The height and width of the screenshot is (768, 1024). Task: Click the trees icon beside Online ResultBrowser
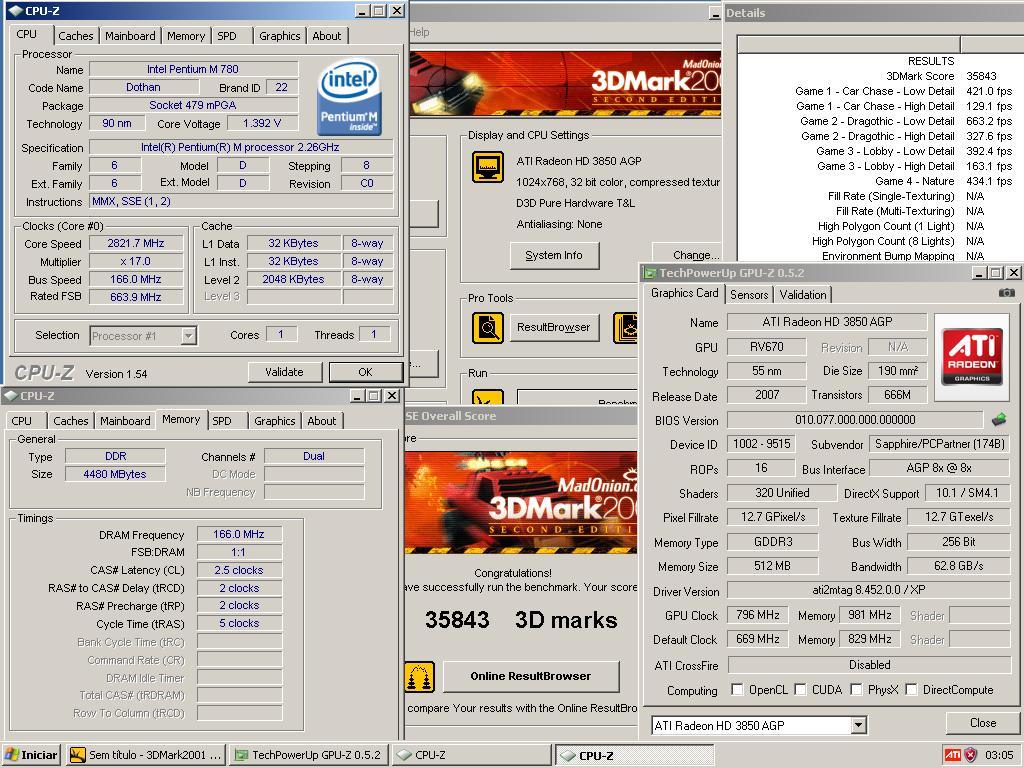click(x=419, y=677)
